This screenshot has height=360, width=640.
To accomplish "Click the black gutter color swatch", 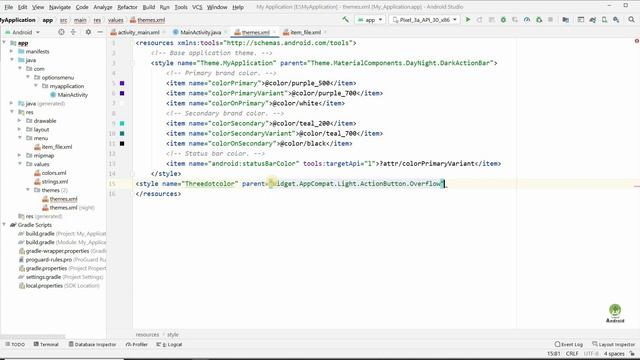I will pyautogui.click(x=122, y=144).
